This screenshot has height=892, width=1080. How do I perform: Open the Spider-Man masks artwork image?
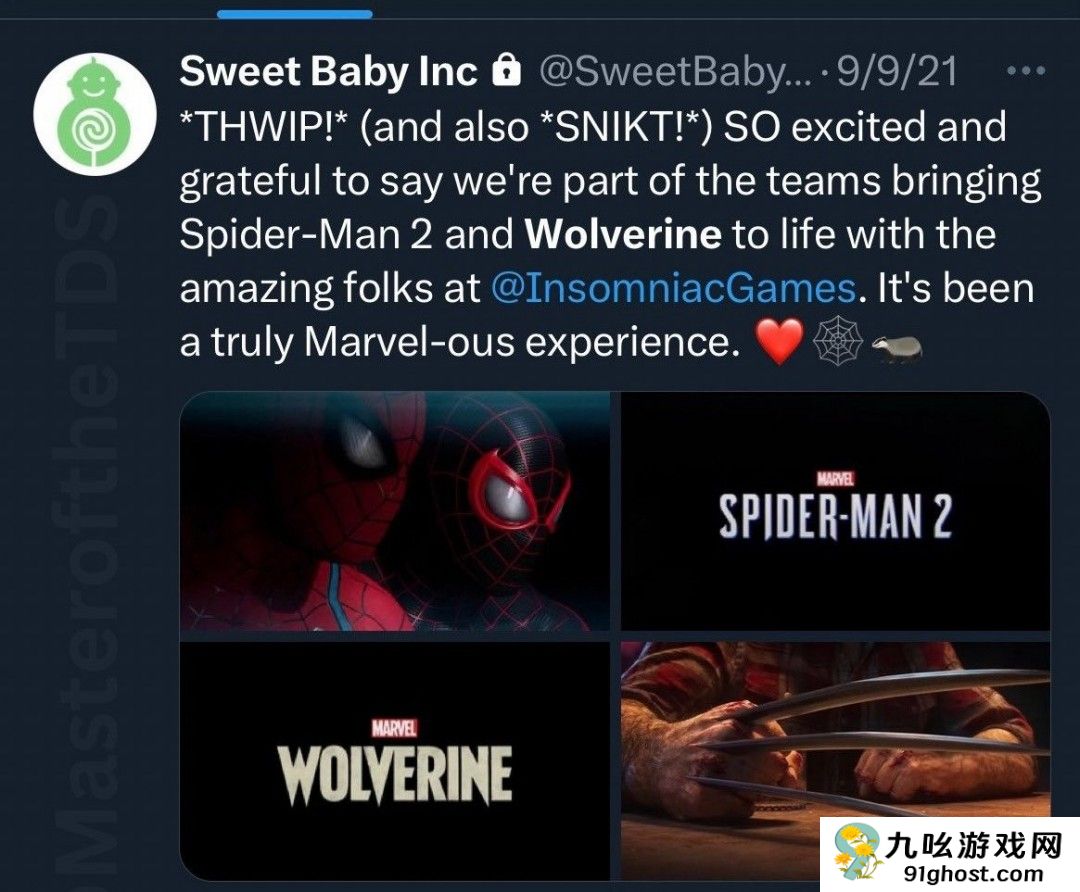click(x=395, y=511)
